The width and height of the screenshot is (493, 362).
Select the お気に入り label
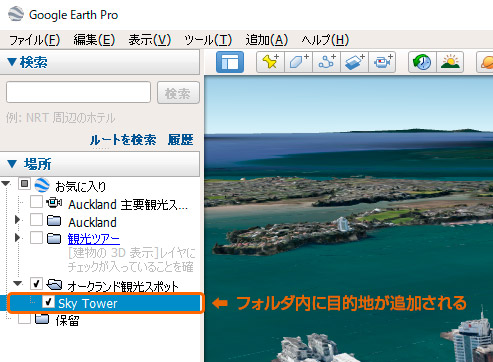(81, 186)
